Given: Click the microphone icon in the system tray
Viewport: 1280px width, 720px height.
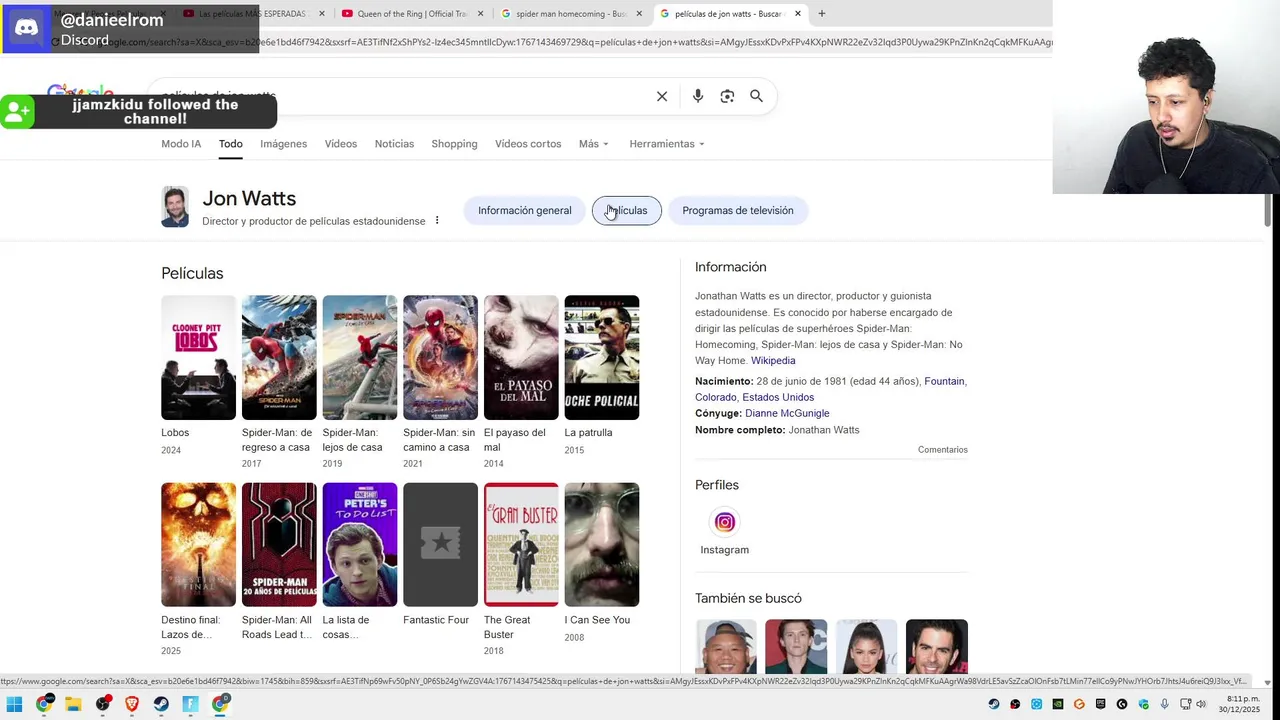Looking at the screenshot, I should (1165, 704).
